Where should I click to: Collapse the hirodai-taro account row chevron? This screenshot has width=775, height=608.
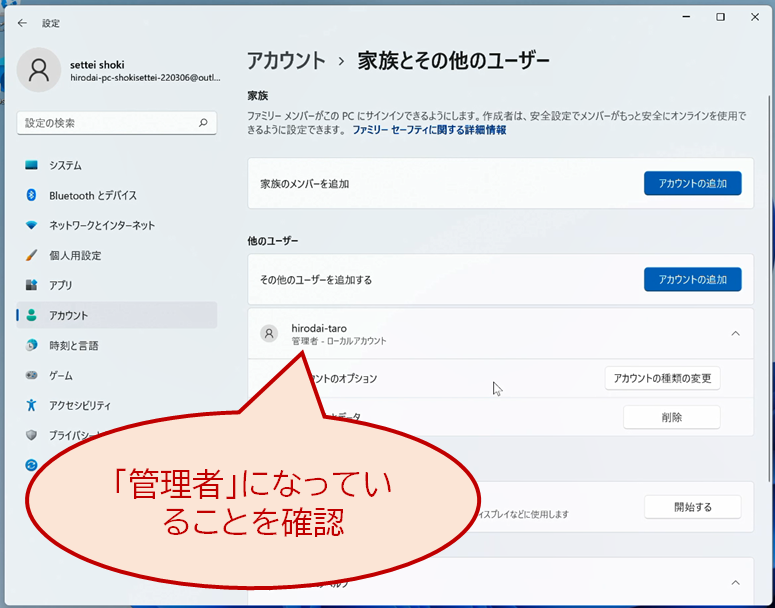tap(735, 334)
